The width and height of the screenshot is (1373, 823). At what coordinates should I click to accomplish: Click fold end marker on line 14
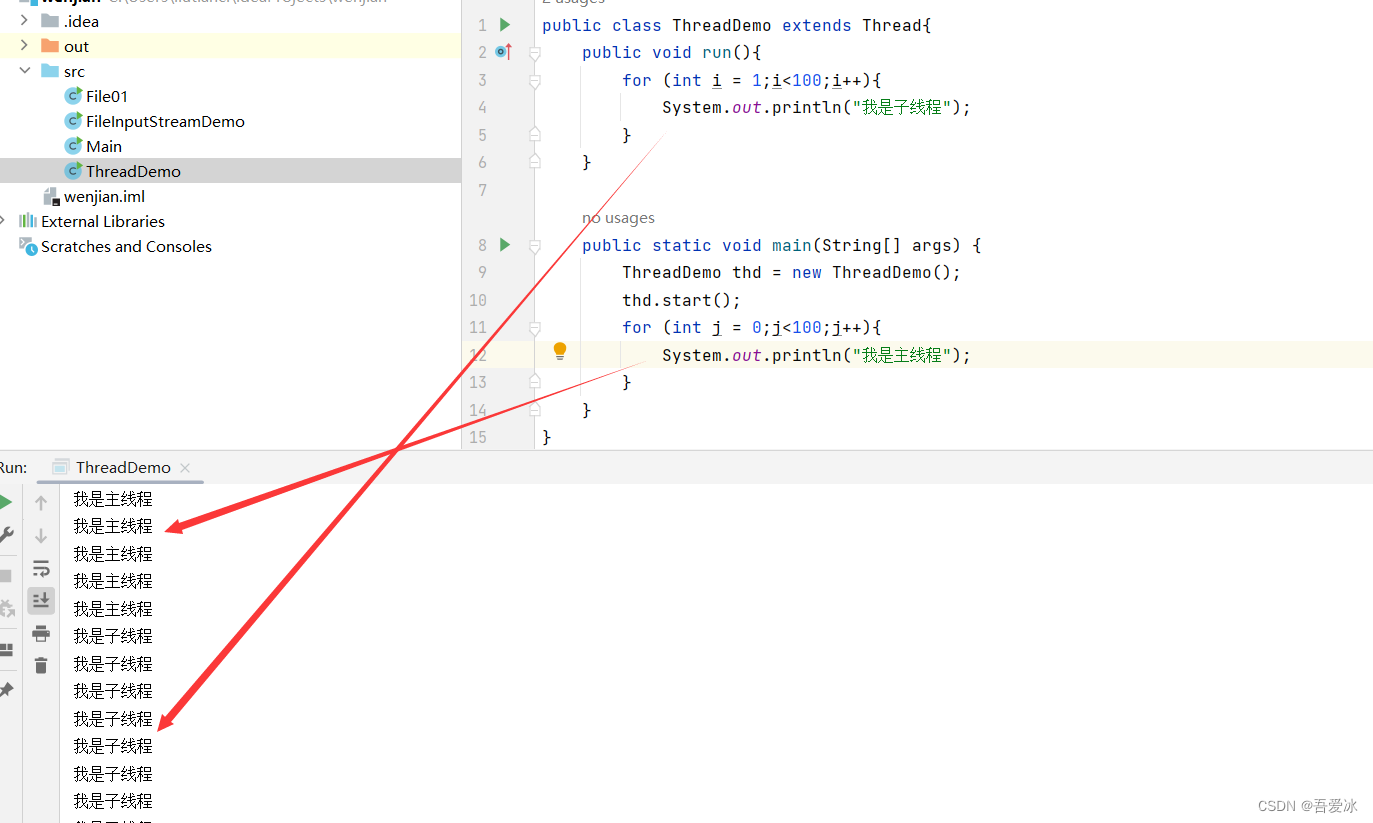coord(535,408)
